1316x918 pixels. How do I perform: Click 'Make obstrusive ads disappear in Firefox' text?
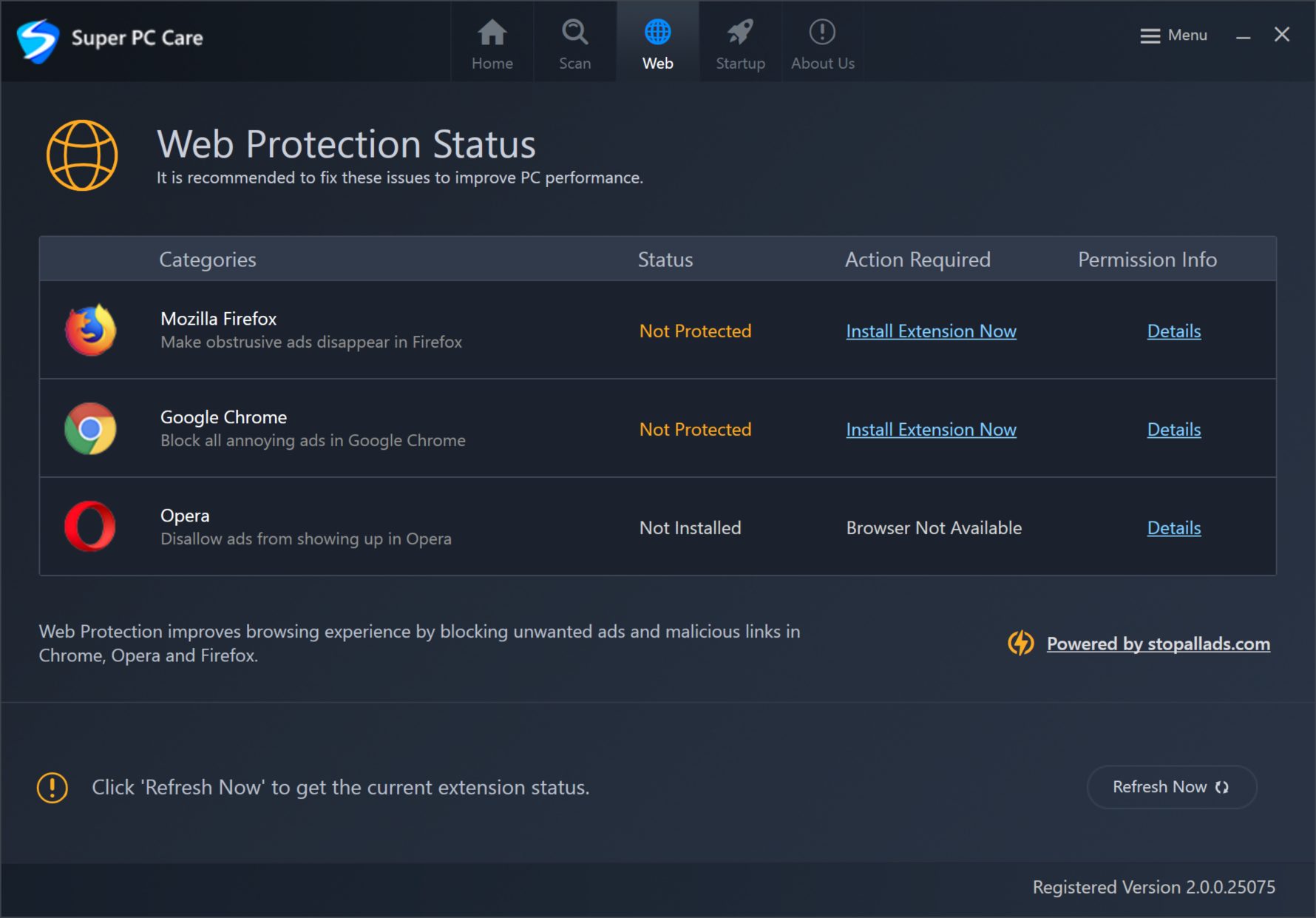tap(311, 342)
